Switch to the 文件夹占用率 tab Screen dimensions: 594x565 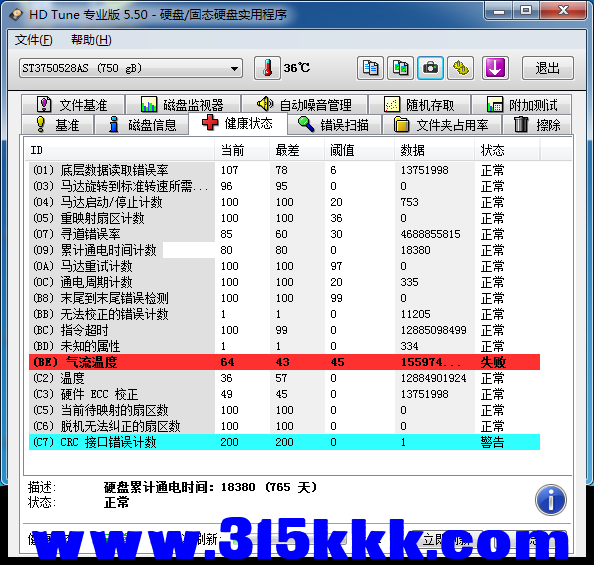(442, 125)
